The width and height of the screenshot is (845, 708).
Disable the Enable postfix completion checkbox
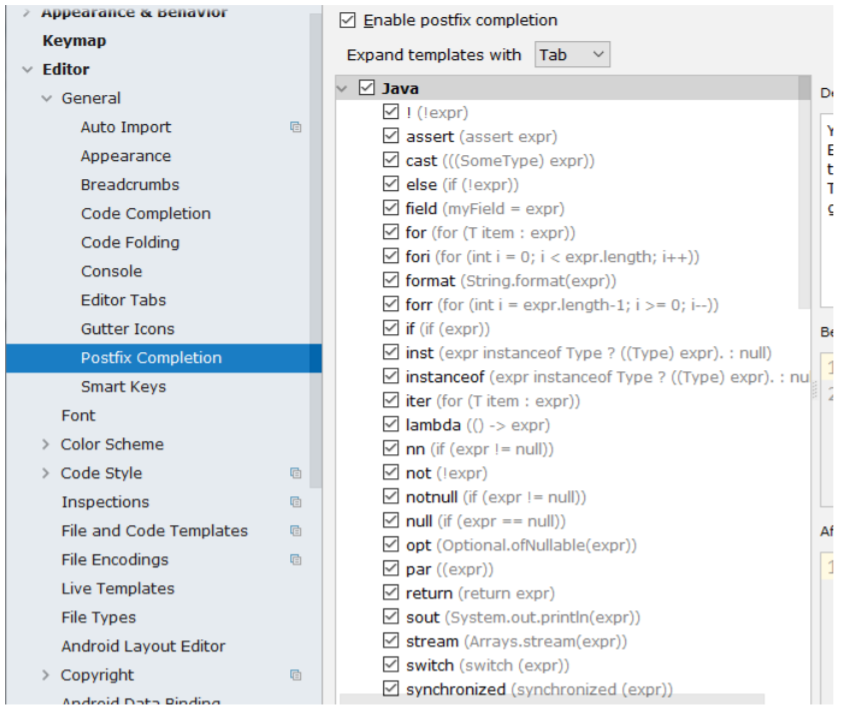[349, 19]
